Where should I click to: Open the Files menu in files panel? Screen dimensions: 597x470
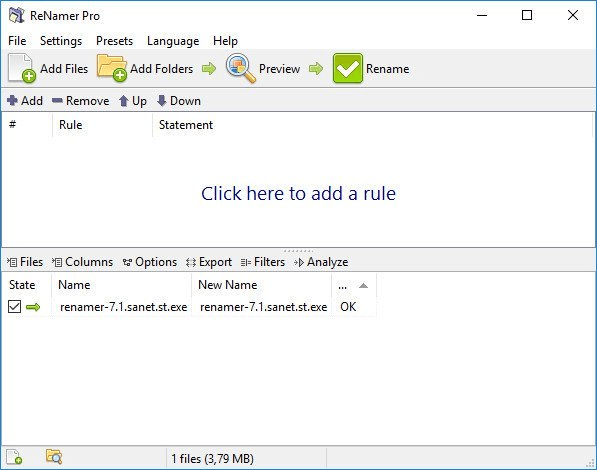25,262
